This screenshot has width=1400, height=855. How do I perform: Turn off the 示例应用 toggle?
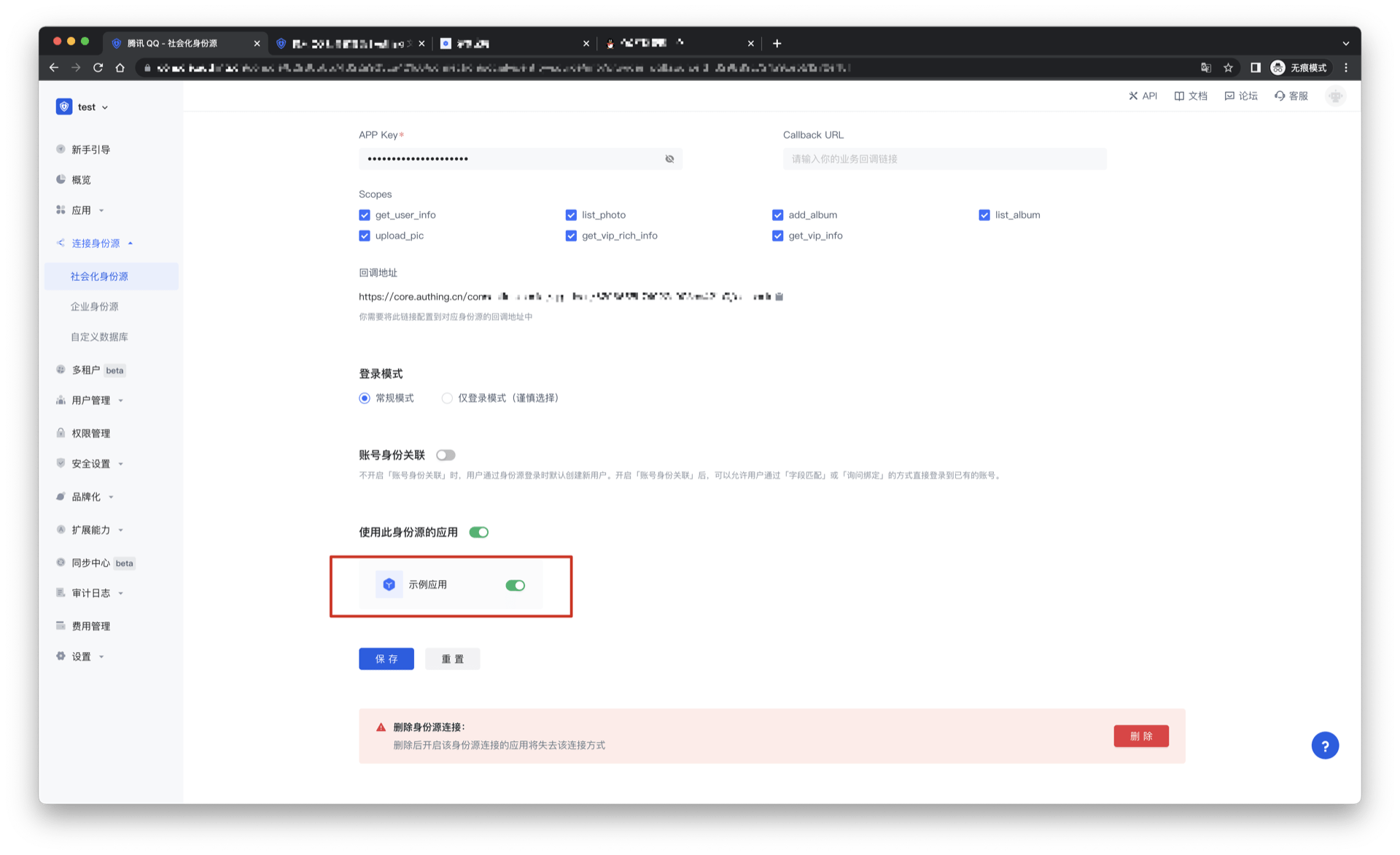pos(515,585)
